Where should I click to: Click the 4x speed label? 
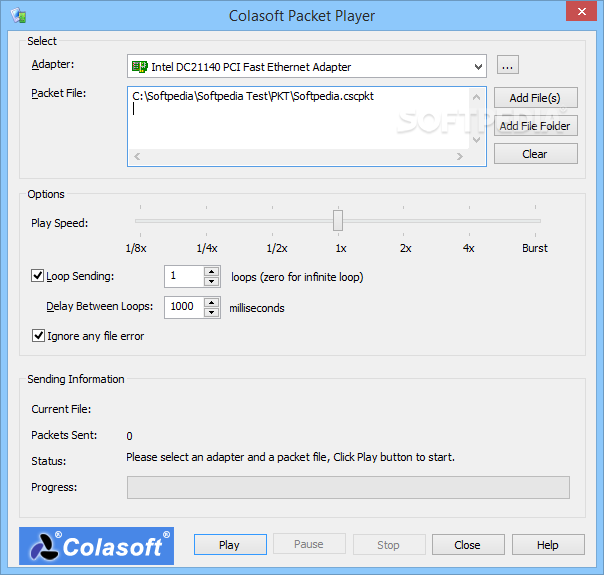[x=469, y=248]
